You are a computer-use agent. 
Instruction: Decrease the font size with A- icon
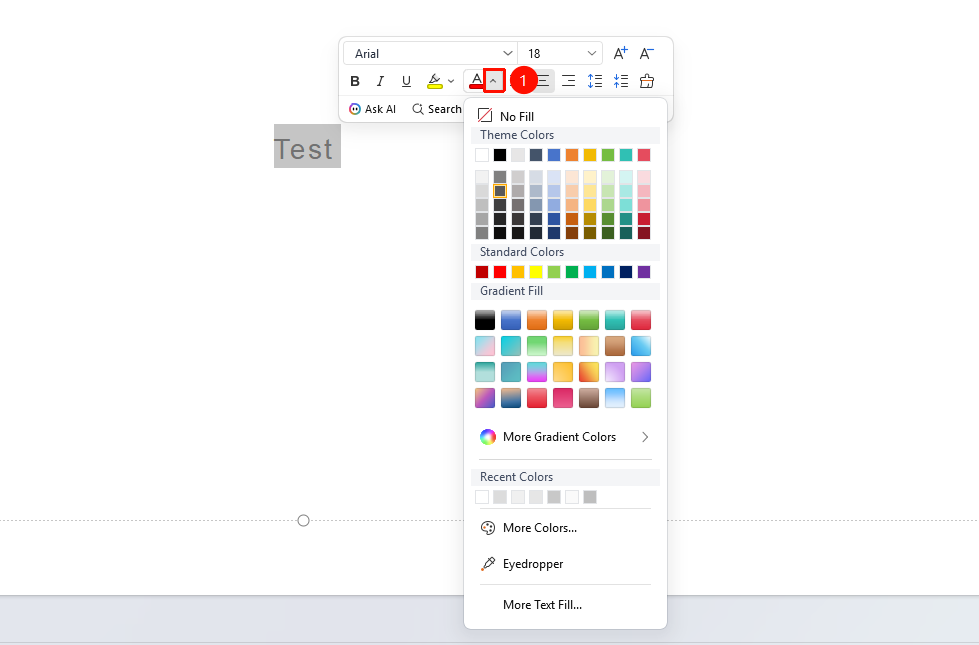pyautogui.click(x=647, y=54)
